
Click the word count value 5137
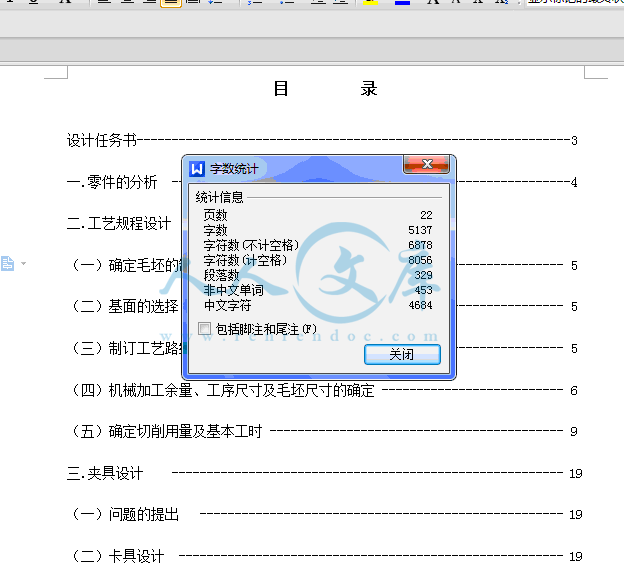[x=420, y=230]
